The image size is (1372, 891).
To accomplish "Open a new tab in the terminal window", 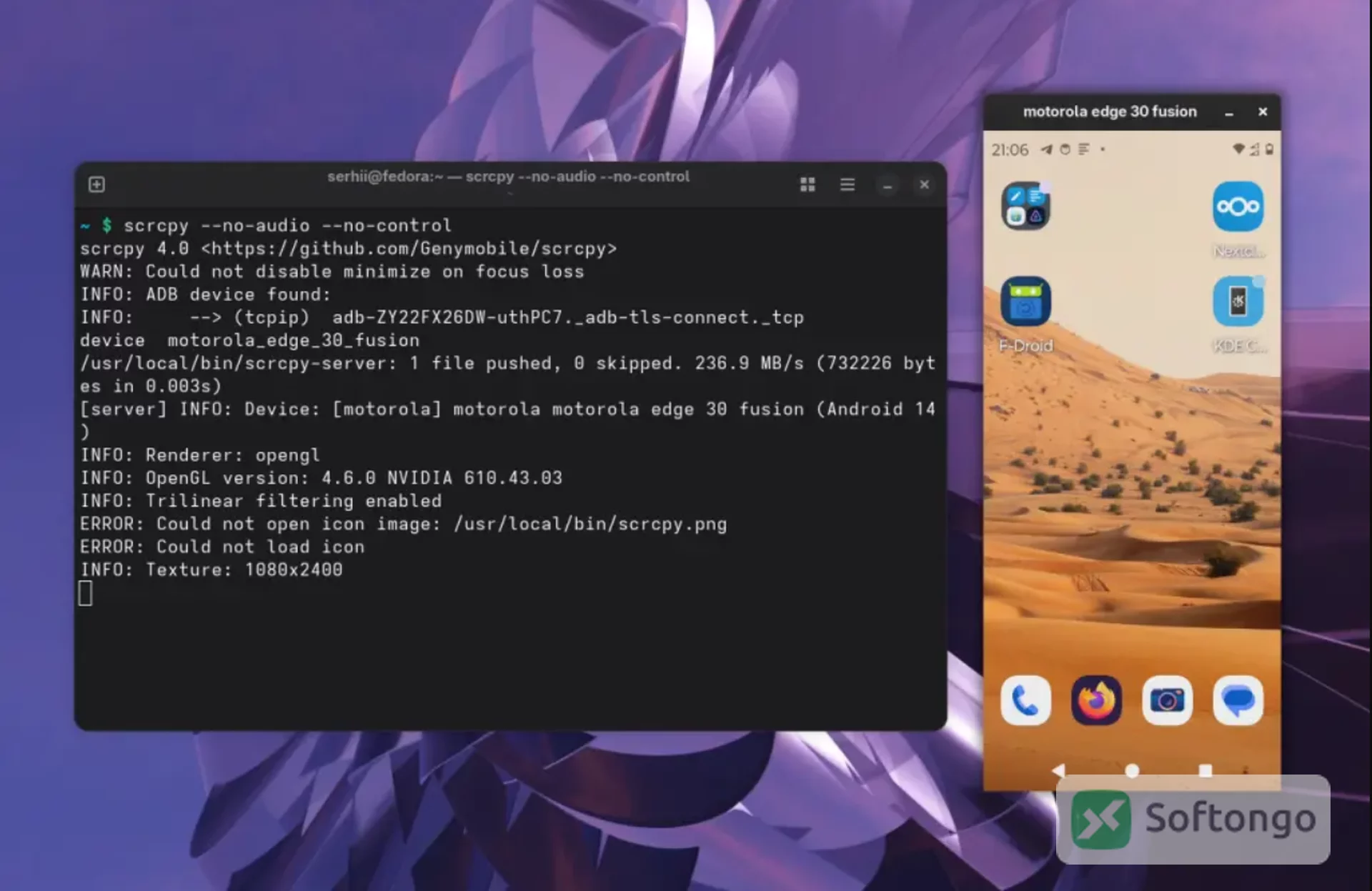I will coord(96,184).
